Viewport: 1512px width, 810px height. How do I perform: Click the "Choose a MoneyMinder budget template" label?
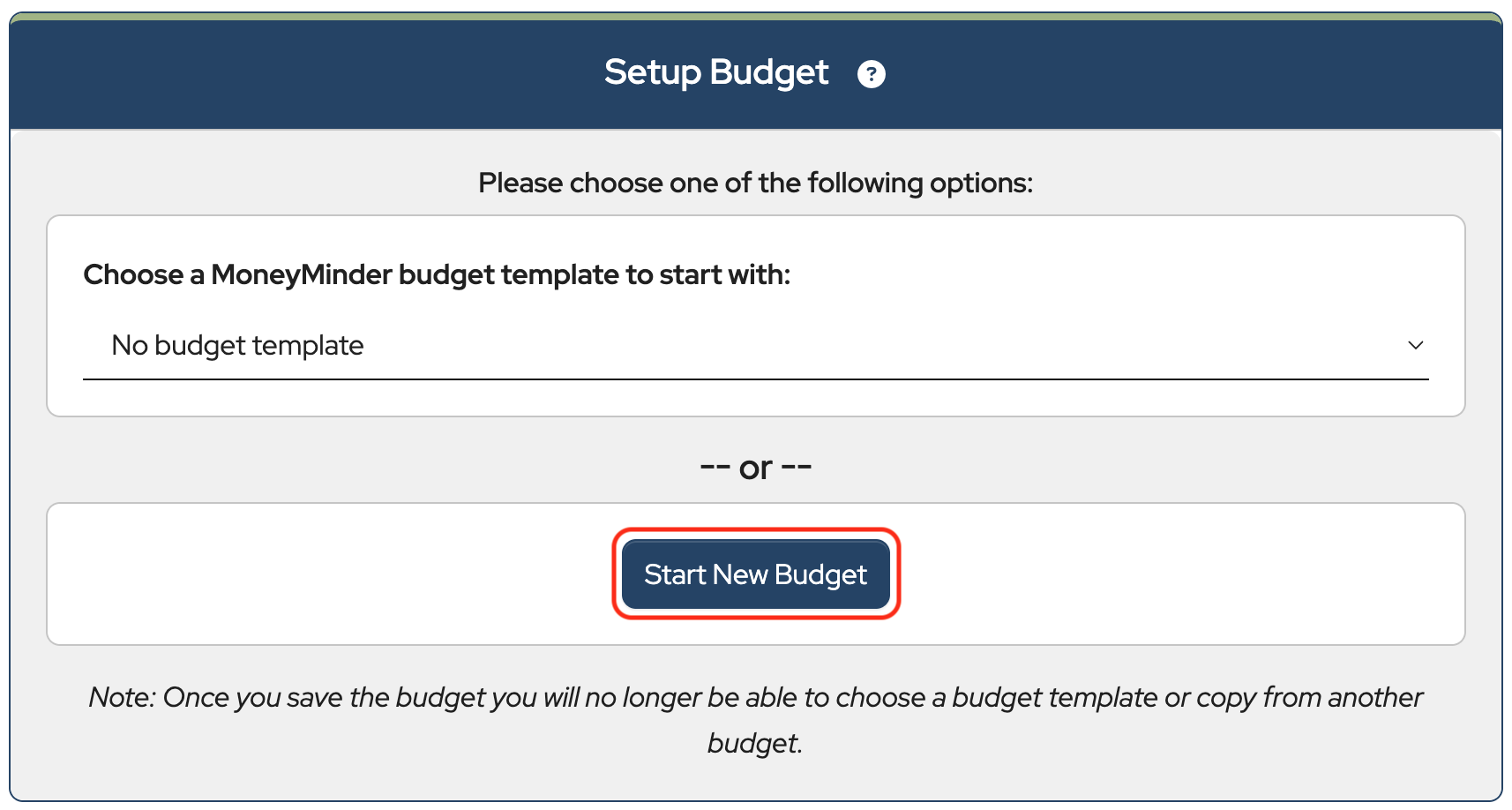(437, 274)
